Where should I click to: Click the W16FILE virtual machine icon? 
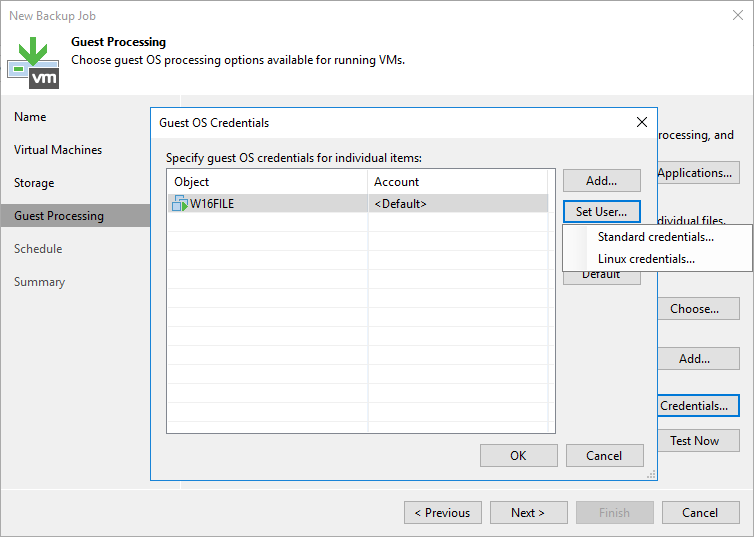pos(180,204)
